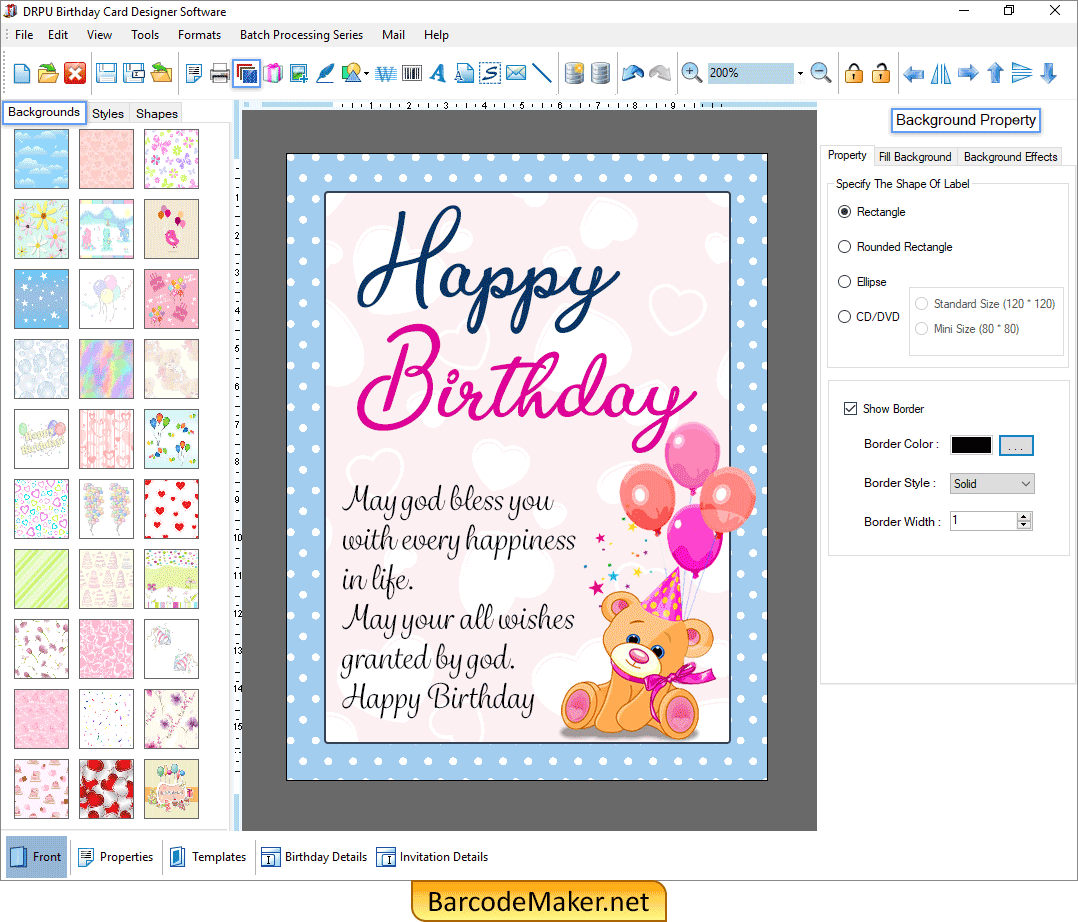Viewport: 1078px width, 922px height.
Task: Click the Properties button
Action: point(116,857)
